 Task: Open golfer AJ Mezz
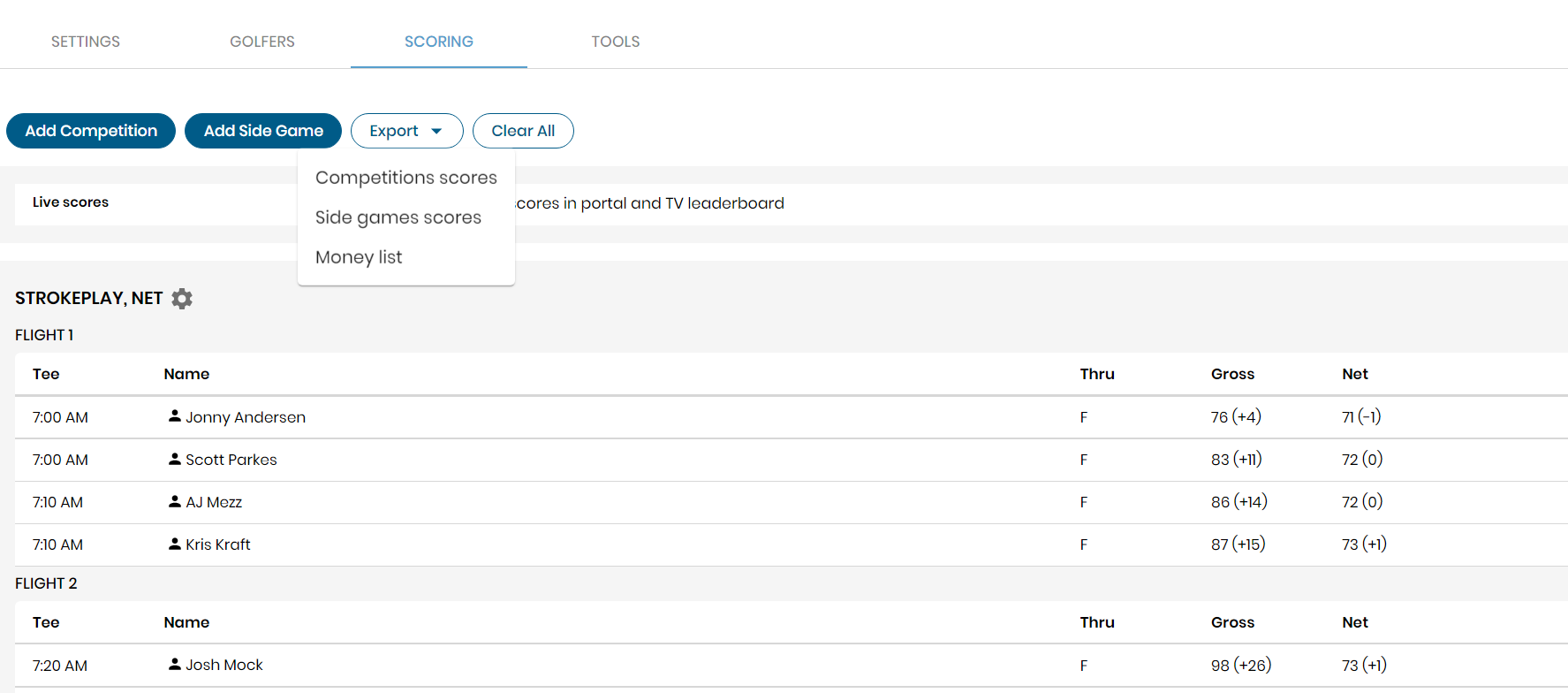point(214,502)
